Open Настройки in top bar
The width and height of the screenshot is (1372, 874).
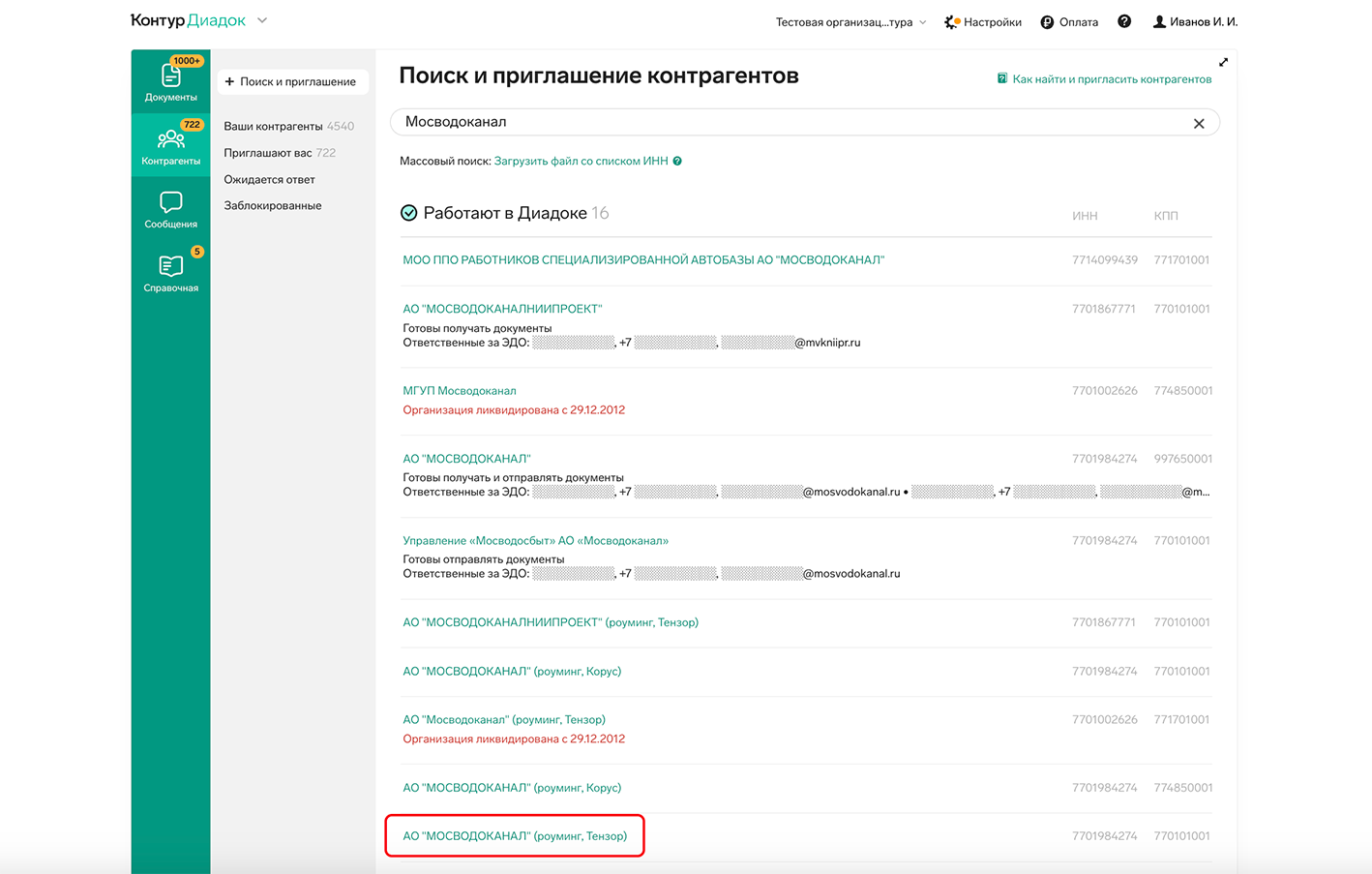983,22
